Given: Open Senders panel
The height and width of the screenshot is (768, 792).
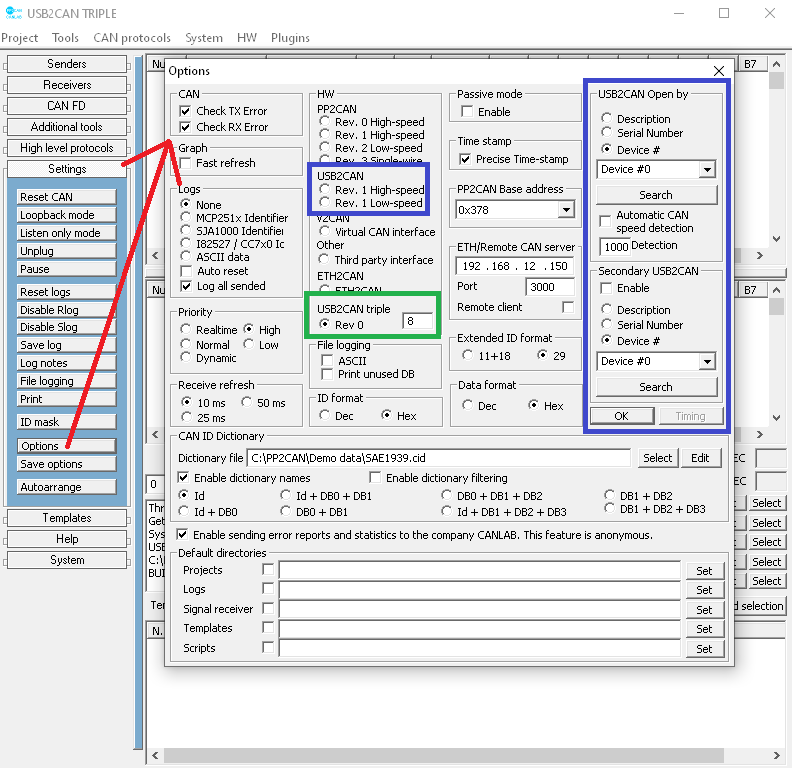Looking at the screenshot, I should pyautogui.click(x=67, y=64).
